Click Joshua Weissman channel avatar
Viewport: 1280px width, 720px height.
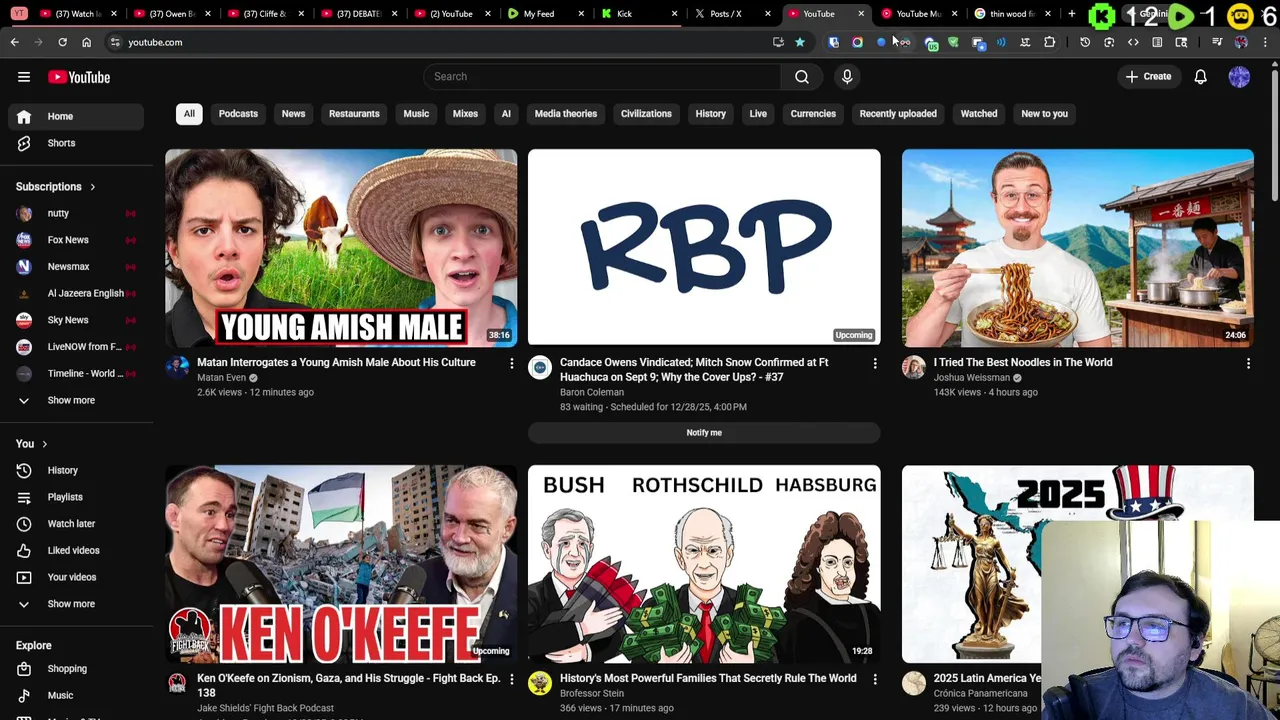pos(914,368)
